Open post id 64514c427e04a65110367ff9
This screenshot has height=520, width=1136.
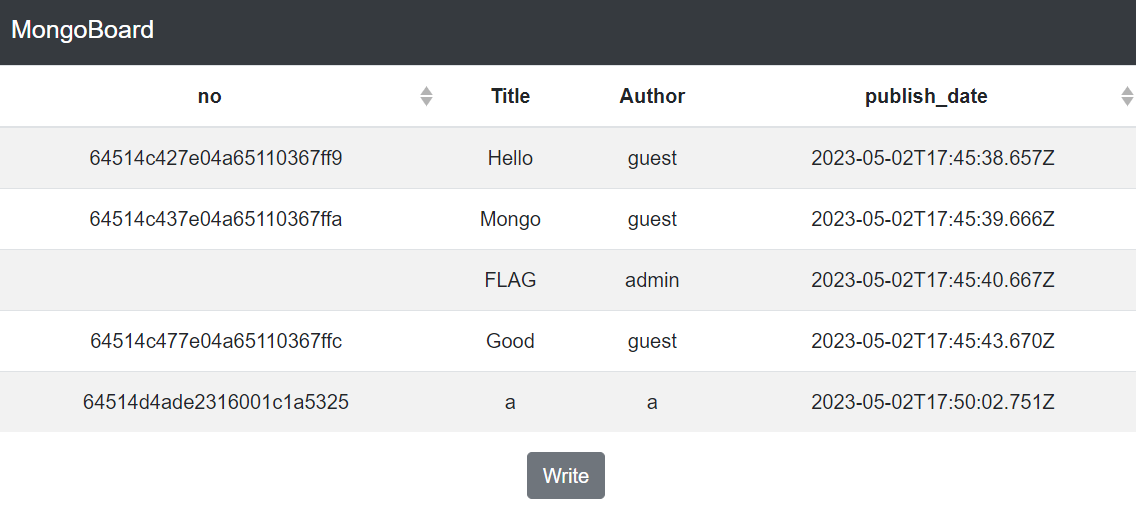pos(216,158)
